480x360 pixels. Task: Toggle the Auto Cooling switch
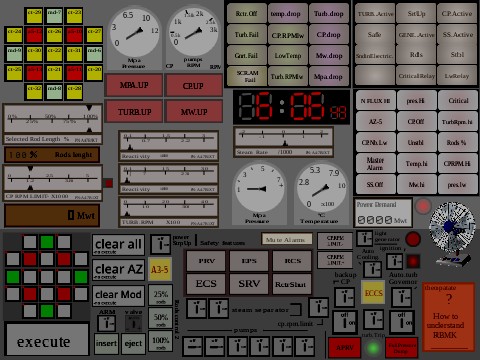coord(373,269)
